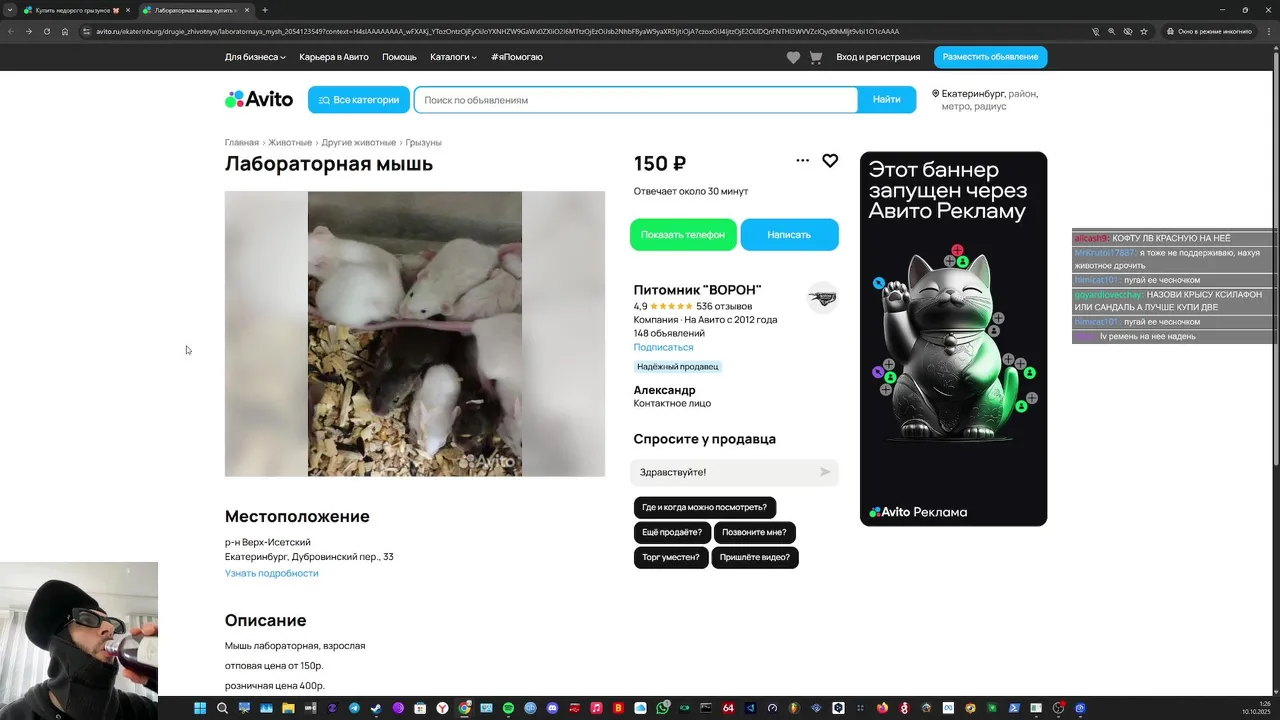Close the Лабораторная мышь tab
The height and width of the screenshot is (720, 1280).
[247, 10]
